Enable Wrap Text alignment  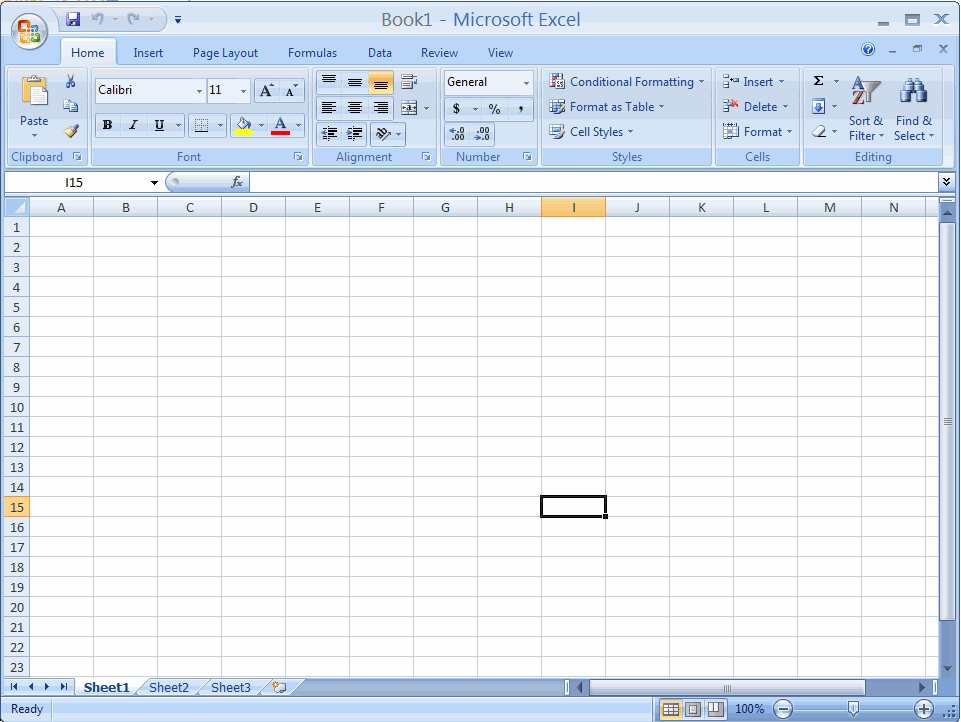[409, 82]
